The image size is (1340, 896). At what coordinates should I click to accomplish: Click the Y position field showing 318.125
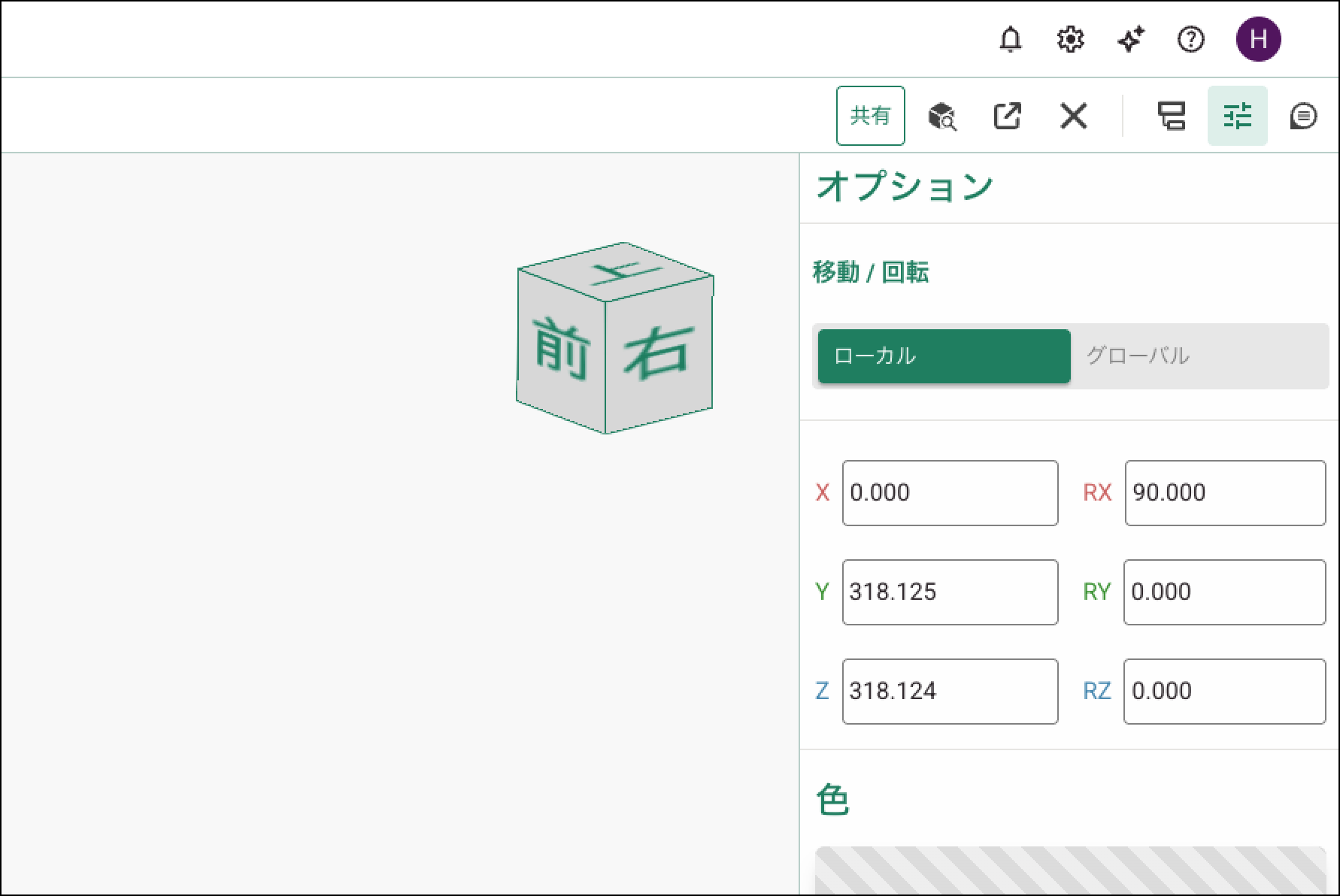click(950, 592)
